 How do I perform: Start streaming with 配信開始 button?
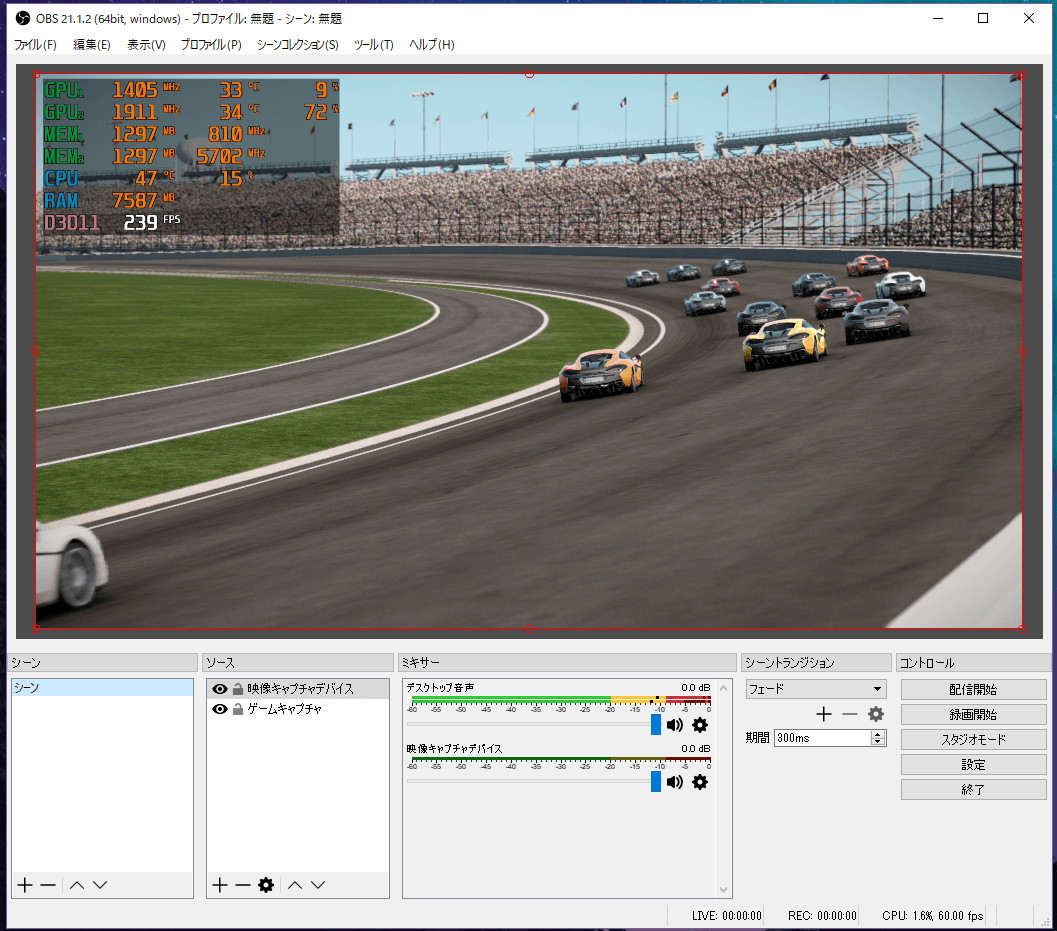coord(973,689)
